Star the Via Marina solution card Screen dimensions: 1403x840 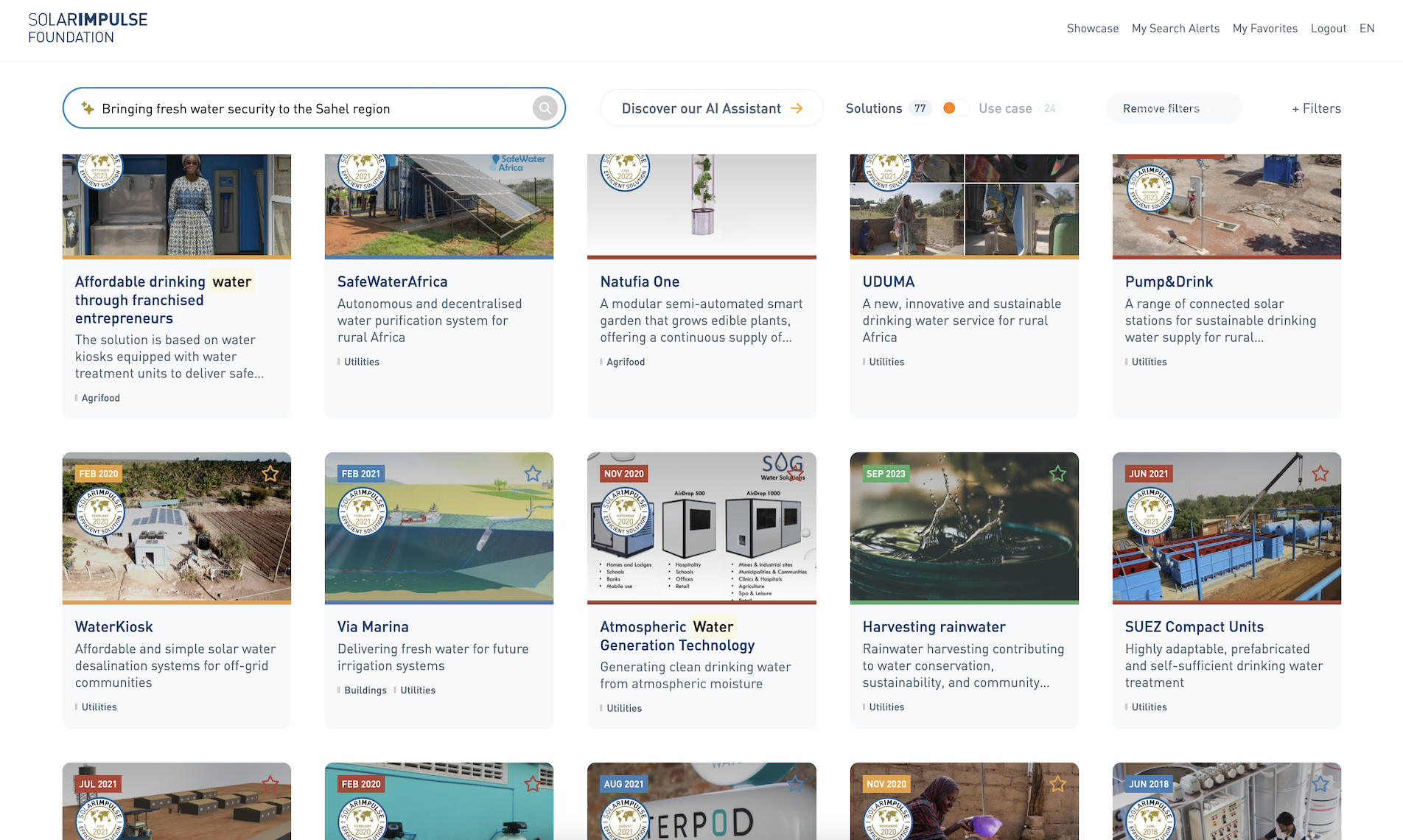coord(533,474)
